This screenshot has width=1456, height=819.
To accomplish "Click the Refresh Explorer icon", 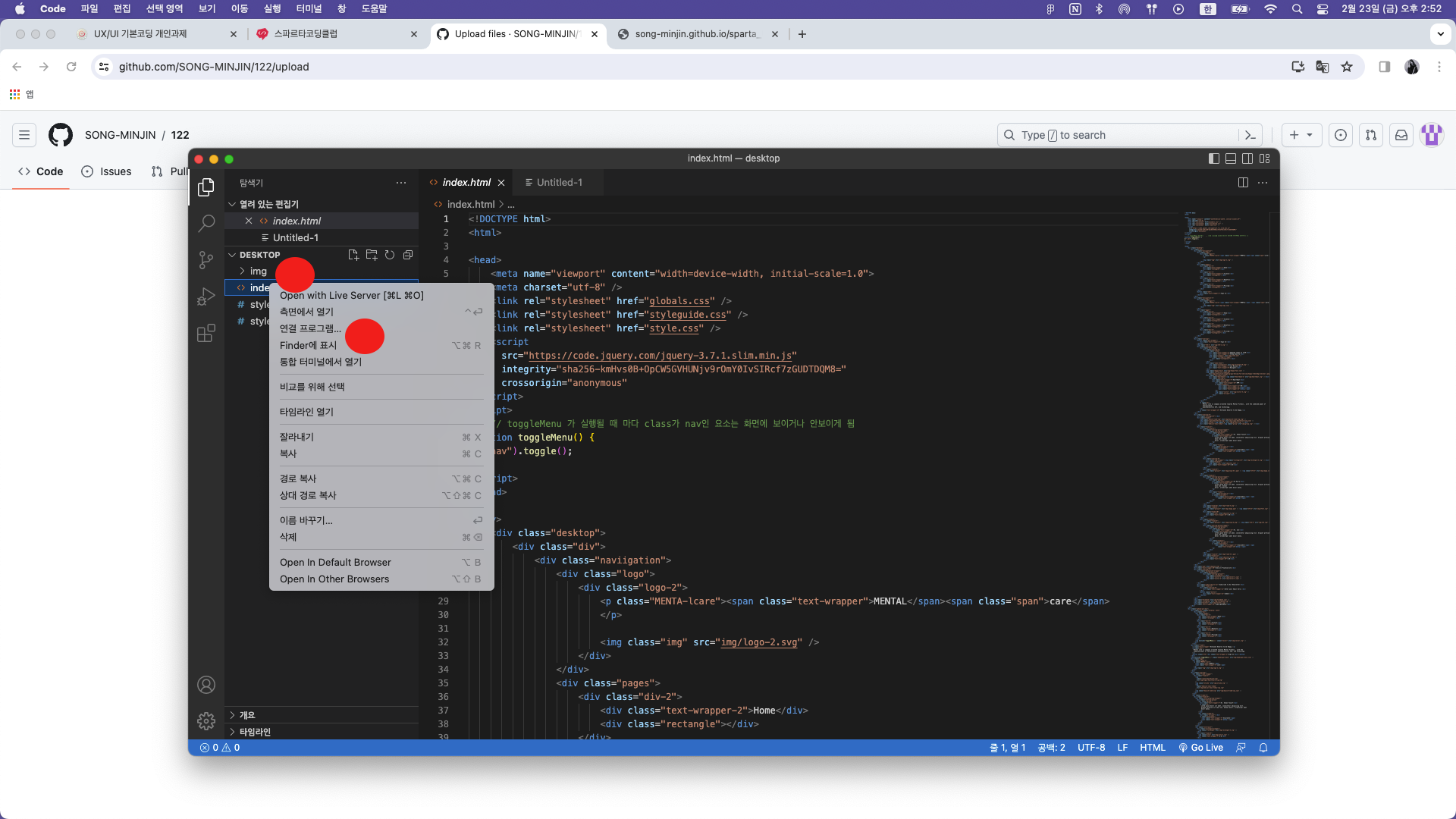I will tap(390, 255).
